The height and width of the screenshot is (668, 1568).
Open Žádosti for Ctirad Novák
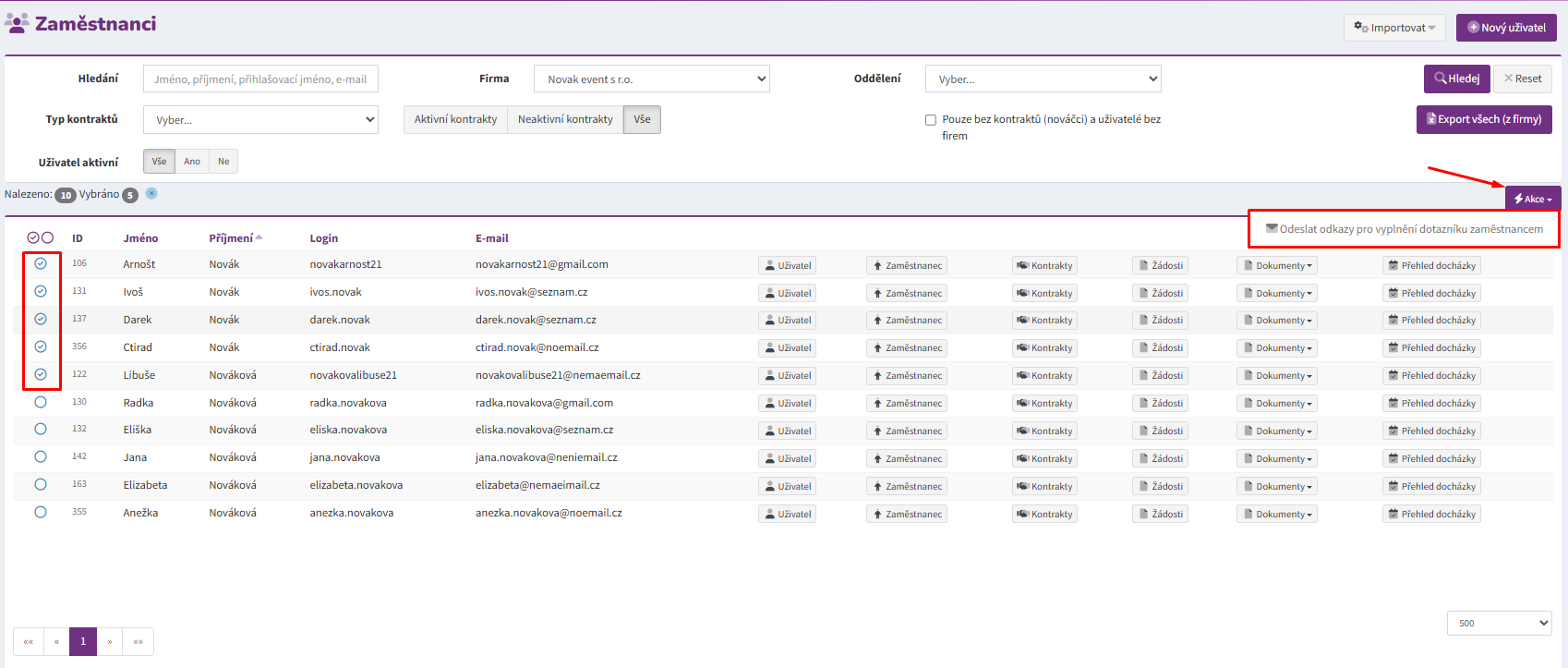tap(1160, 348)
